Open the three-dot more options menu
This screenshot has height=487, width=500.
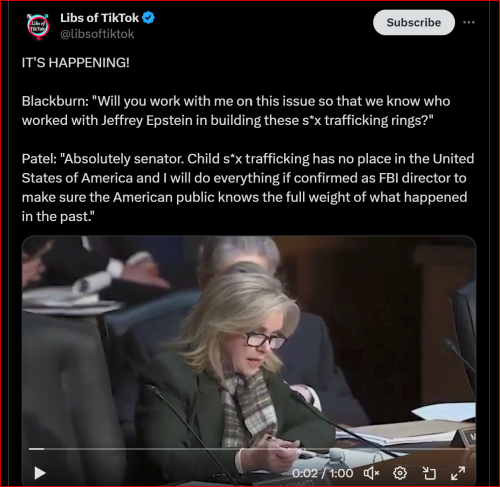(x=469, y=22)
